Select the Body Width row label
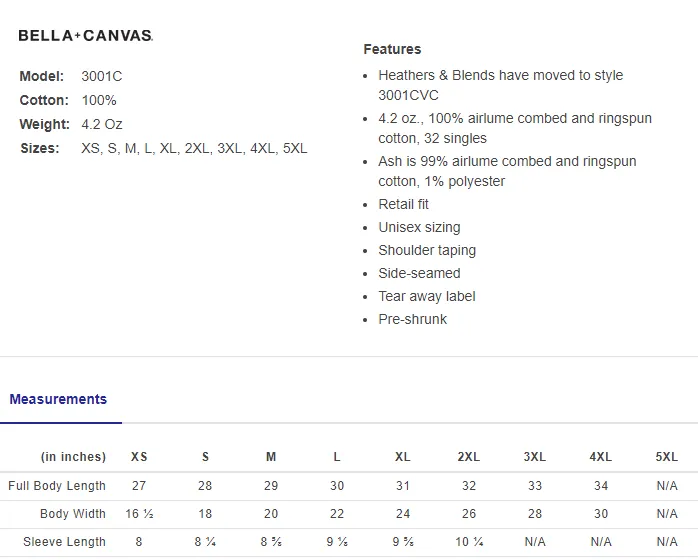 click(x=73, y=514)
